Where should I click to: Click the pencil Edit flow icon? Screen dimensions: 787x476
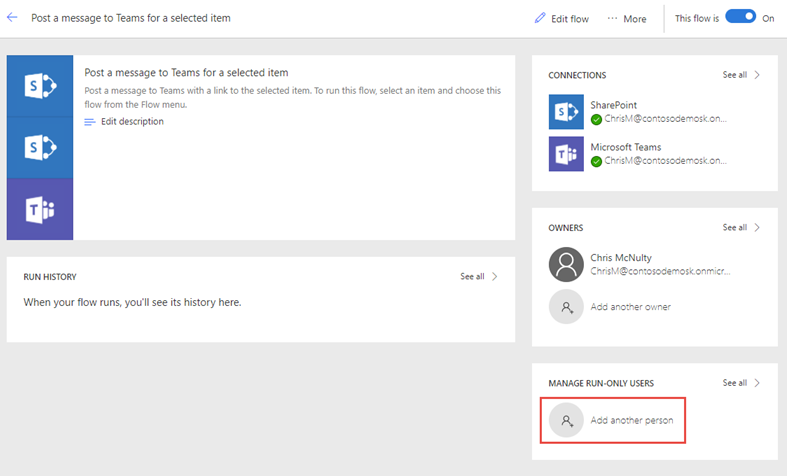click(540, 18)
